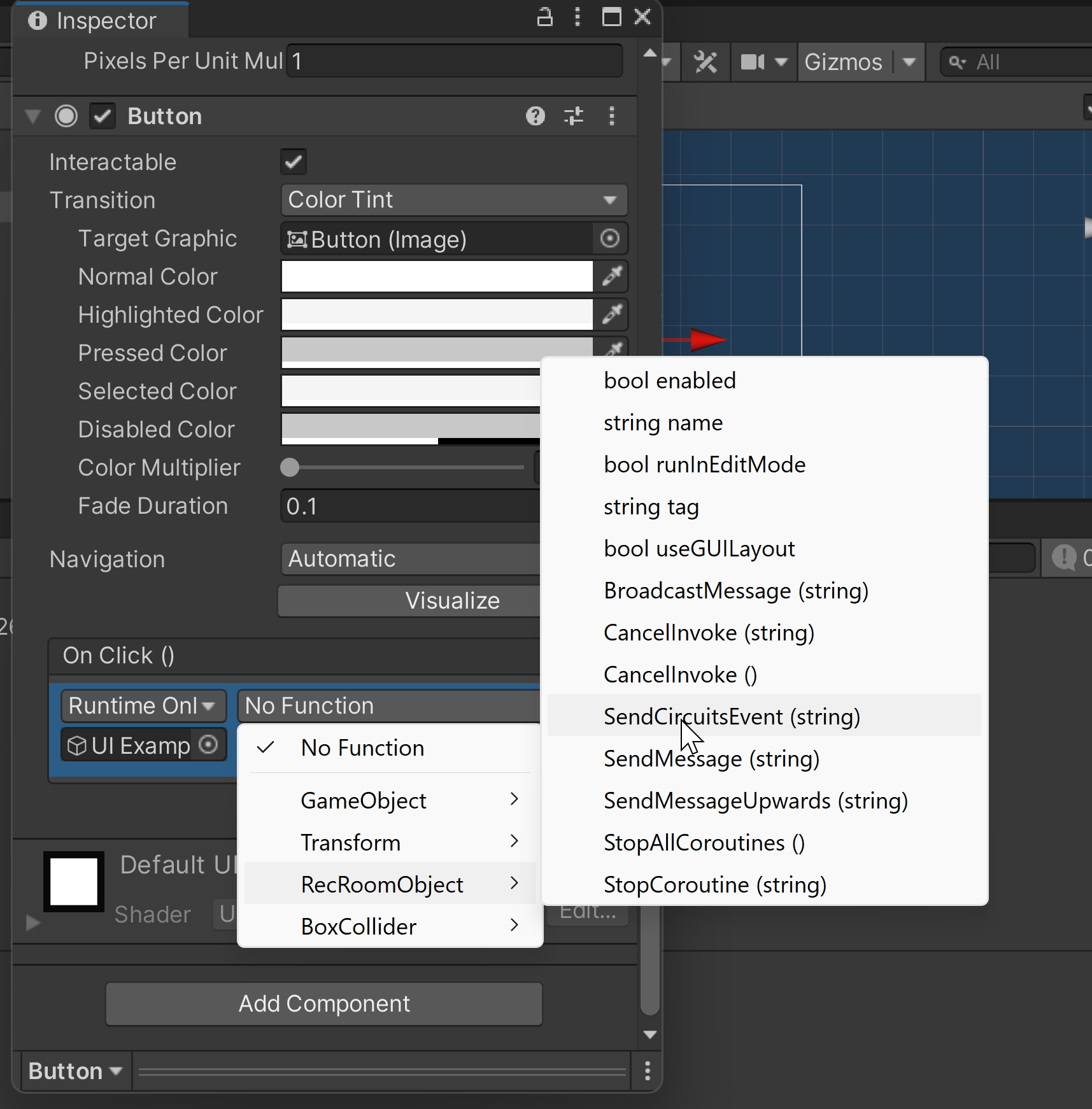Toggle the Interactable checkbox
1092x1109 pixels.
294,162
